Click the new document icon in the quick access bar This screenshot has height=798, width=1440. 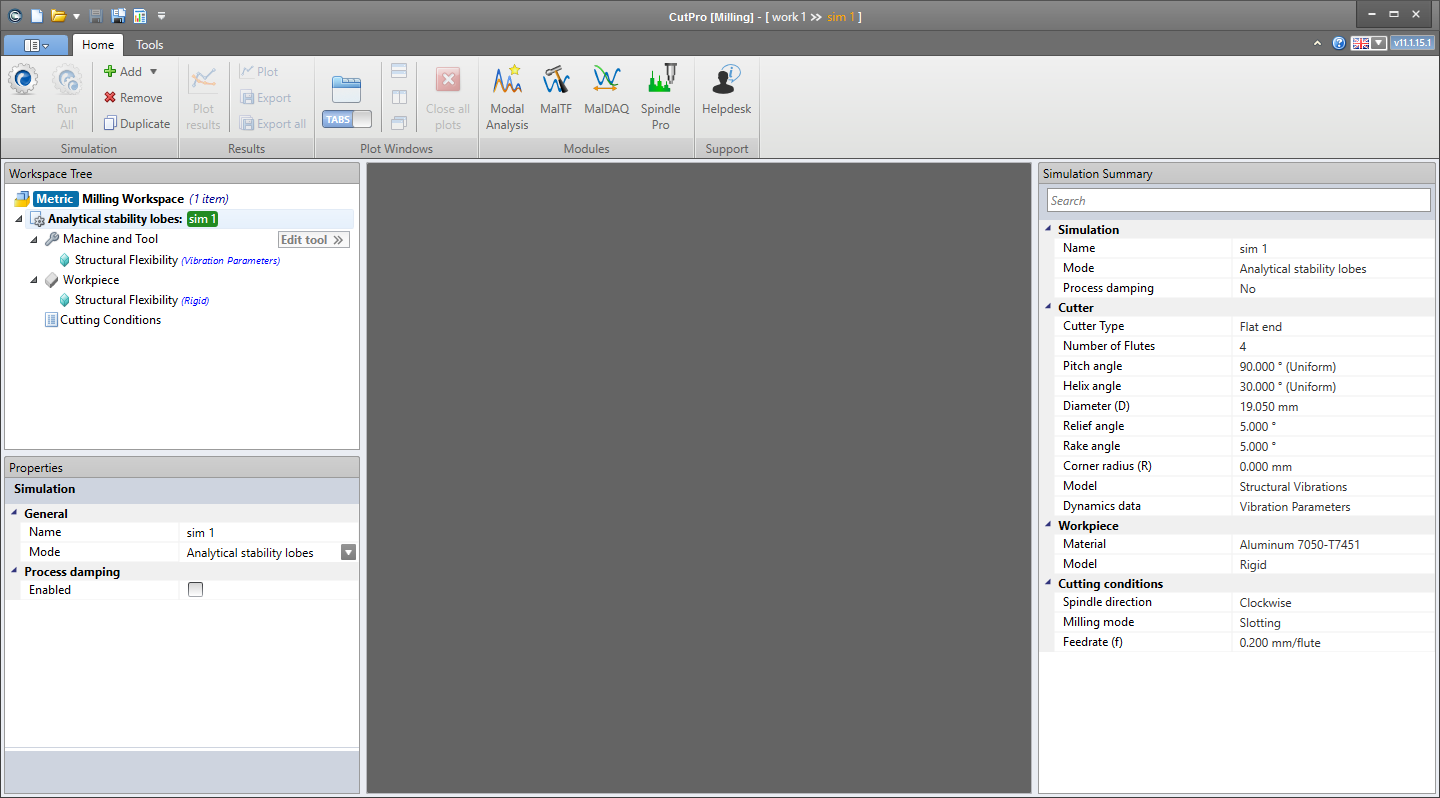pyautogui.click(x=37, y=16)
